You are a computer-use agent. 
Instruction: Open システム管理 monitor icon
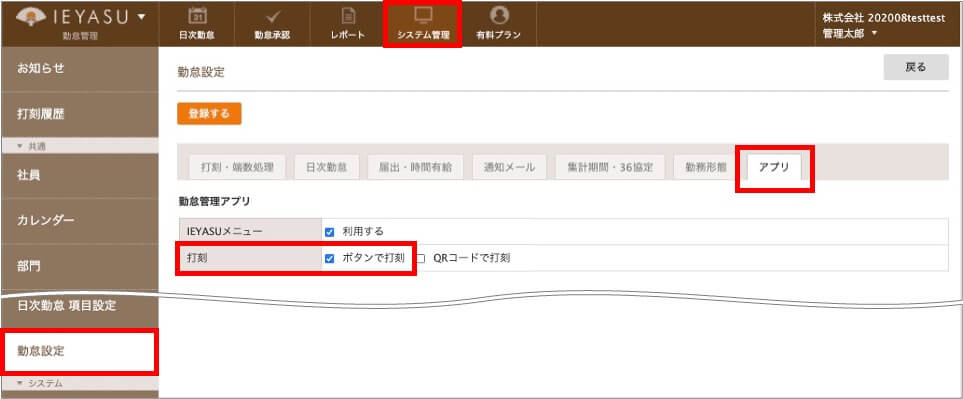pos(423,15)
